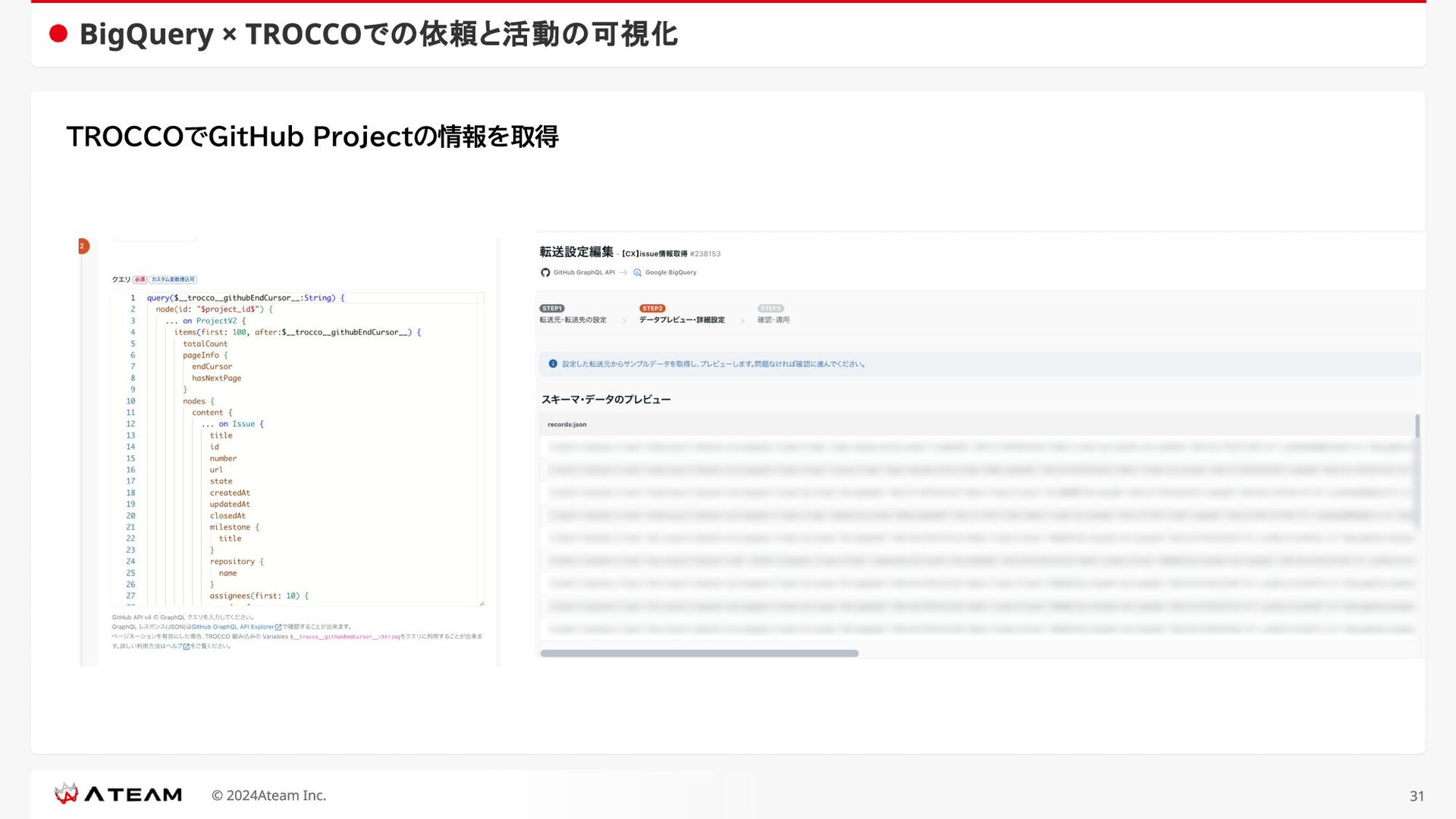
Task: Click 'state' on line 17
Action: [x=221, y=481]
